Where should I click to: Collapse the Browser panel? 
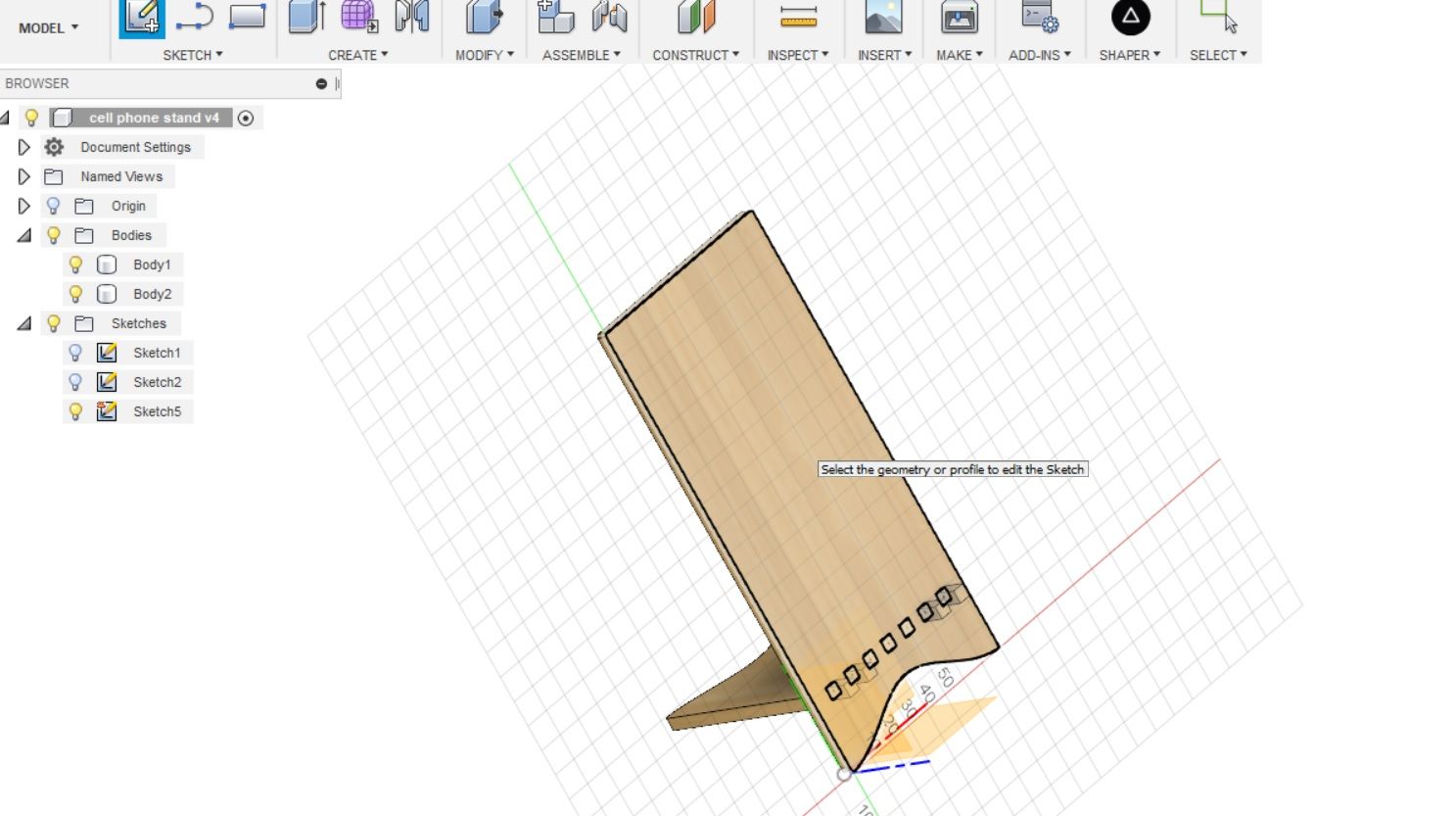click(x=320, y=83)
